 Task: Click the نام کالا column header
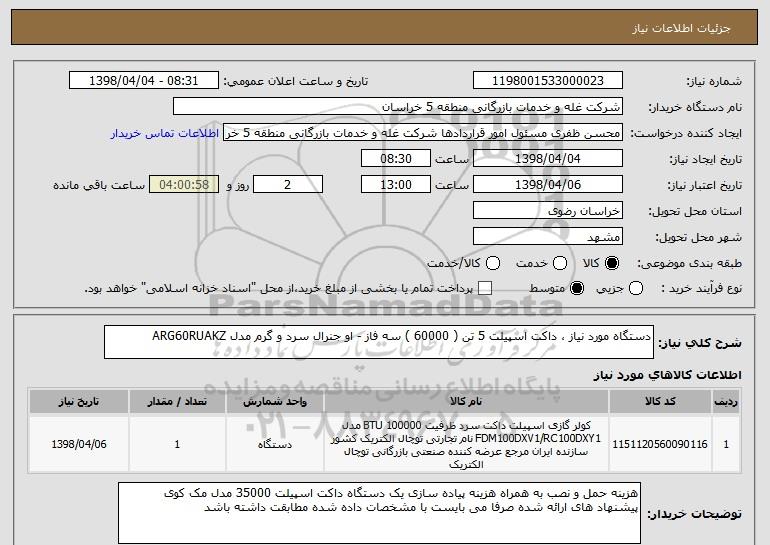pyautogui.click(x=466, y=402)
